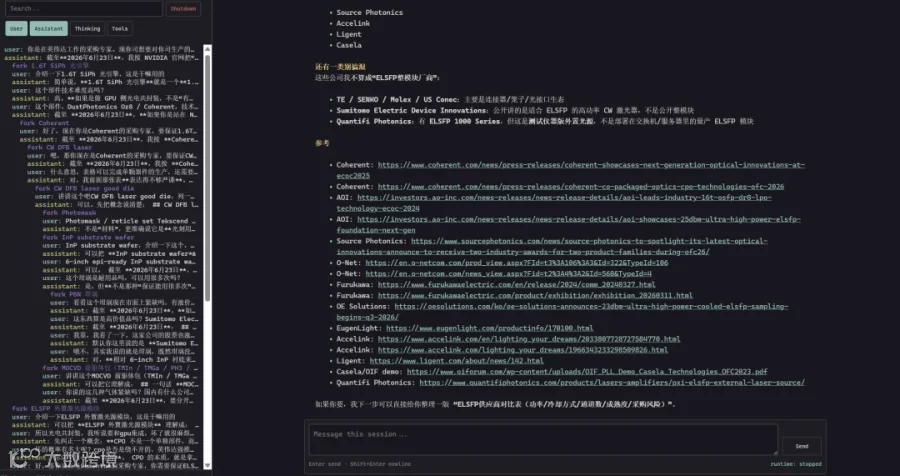The height and width of the screenshot is (476, 900).
Task: Open the Ligent about/news link
Action: click(x=456, y=361)
